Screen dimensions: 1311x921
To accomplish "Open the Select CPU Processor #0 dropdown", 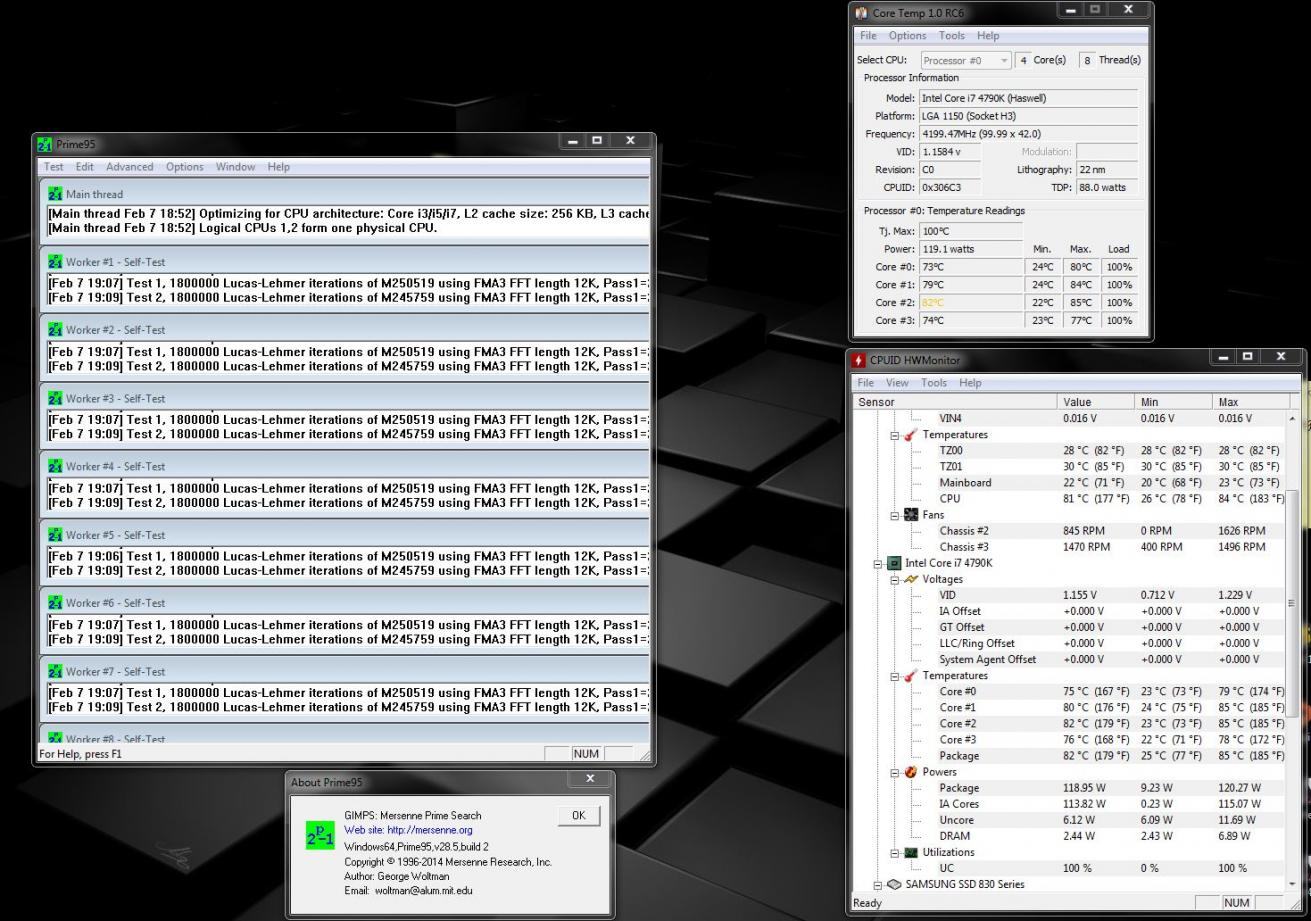I will pyautogui.click(x=966, y=60).
